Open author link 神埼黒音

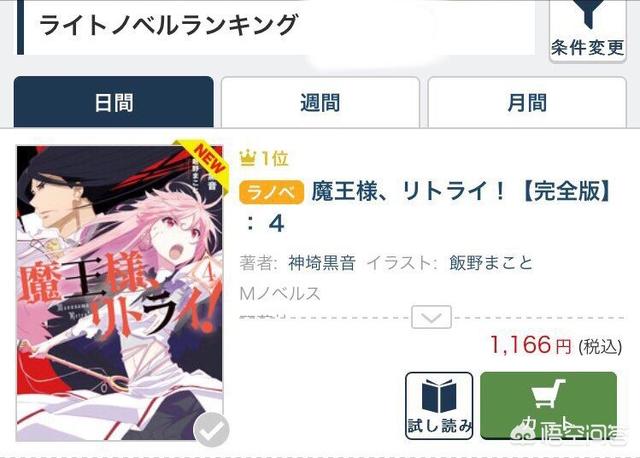pyautogui.click(x=322, y=263)
